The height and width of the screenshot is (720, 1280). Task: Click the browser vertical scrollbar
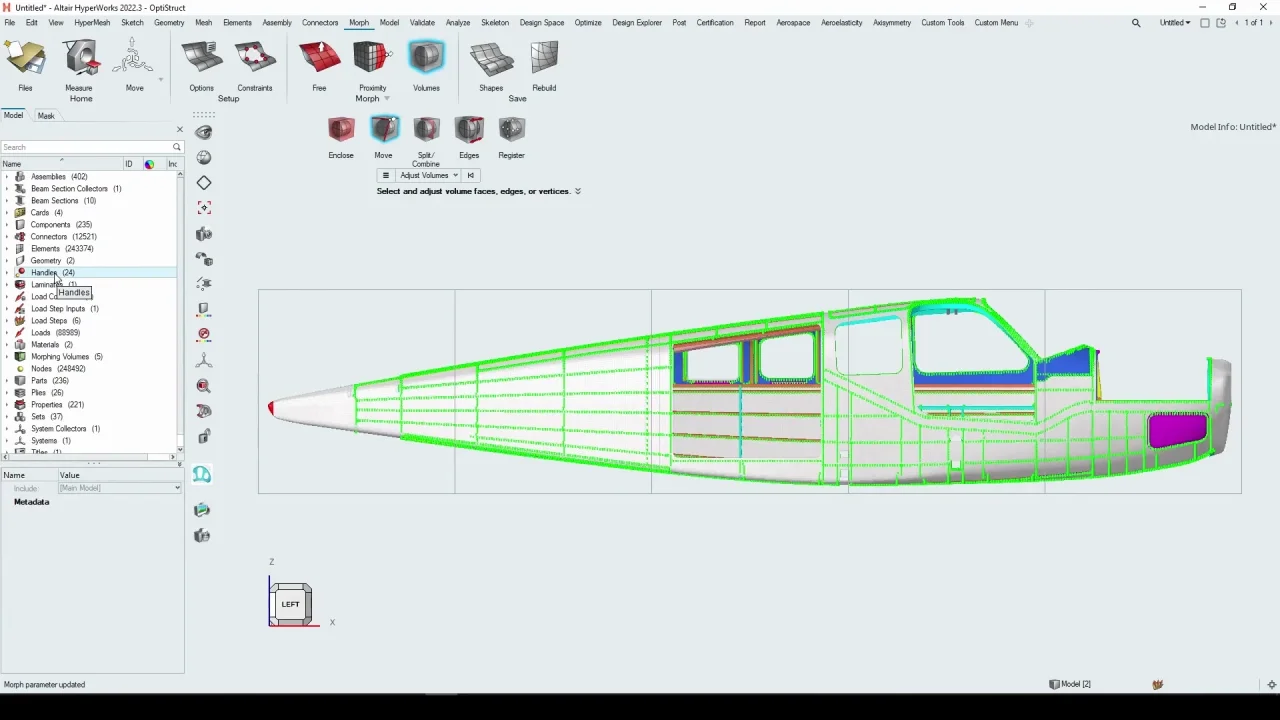(180, 312)
